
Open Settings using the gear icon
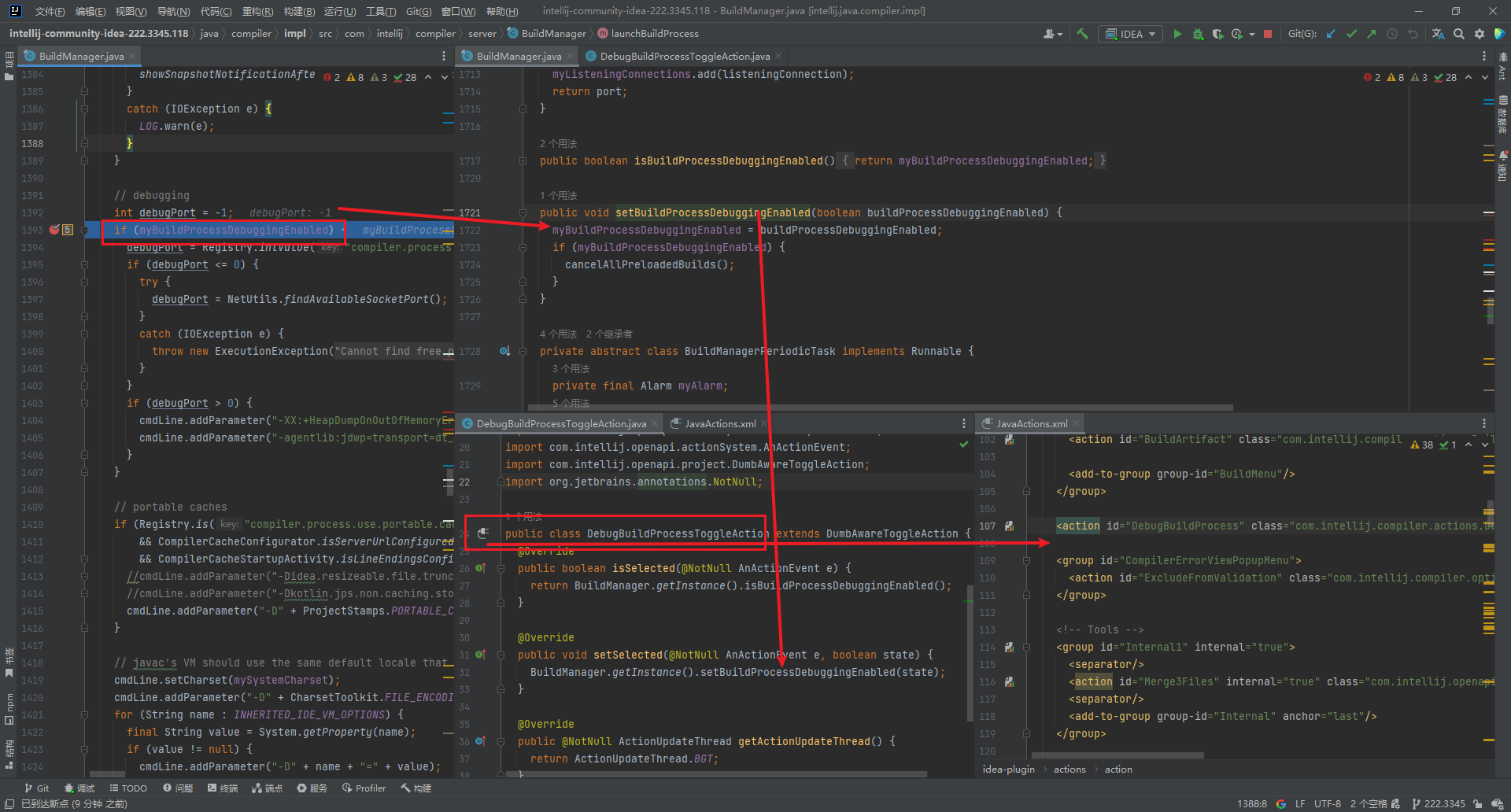tap(1480, 34)
